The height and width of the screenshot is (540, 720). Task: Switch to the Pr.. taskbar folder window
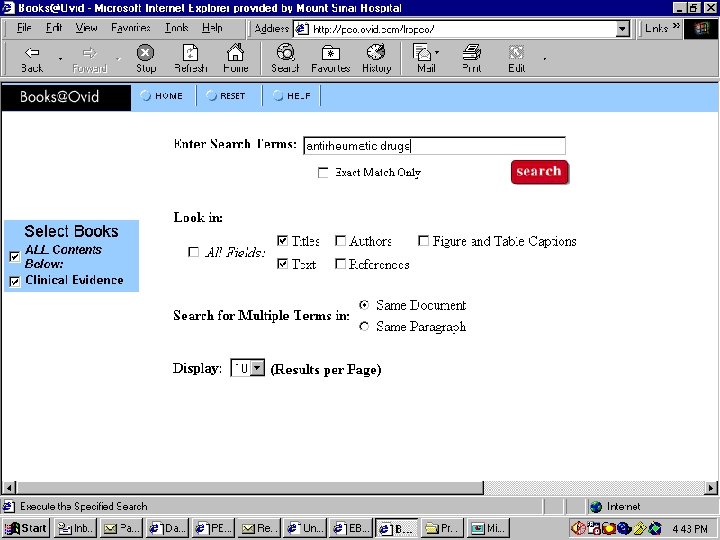coord(442,529)
